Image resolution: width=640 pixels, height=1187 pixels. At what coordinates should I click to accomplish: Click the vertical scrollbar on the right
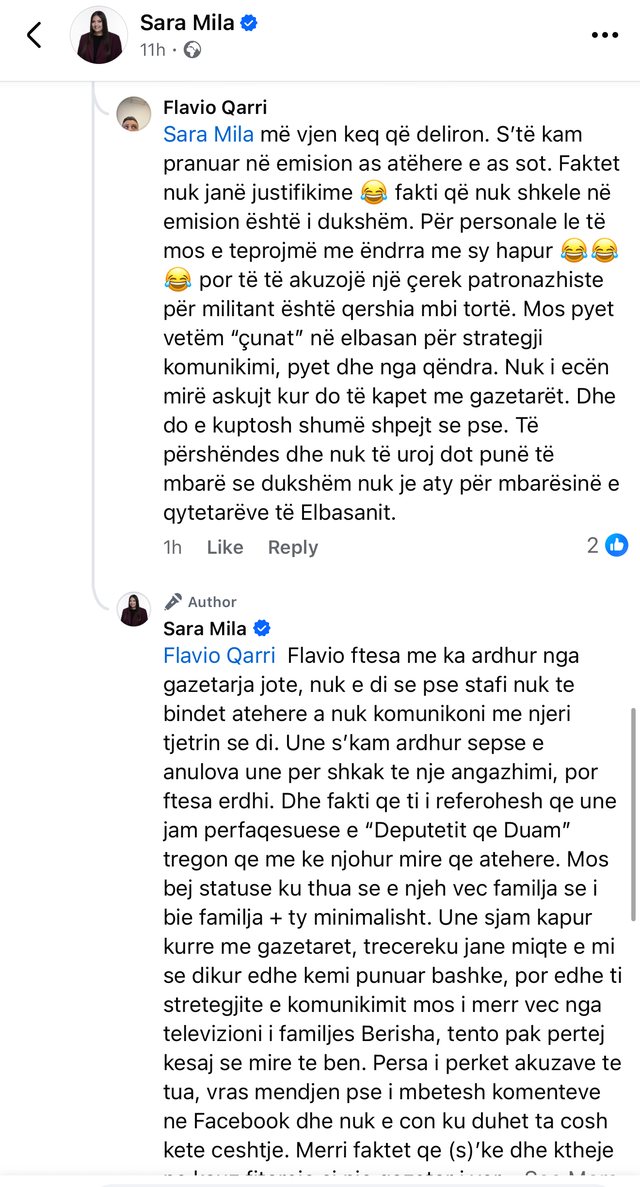pyautogui.click(x=633, y=814)
